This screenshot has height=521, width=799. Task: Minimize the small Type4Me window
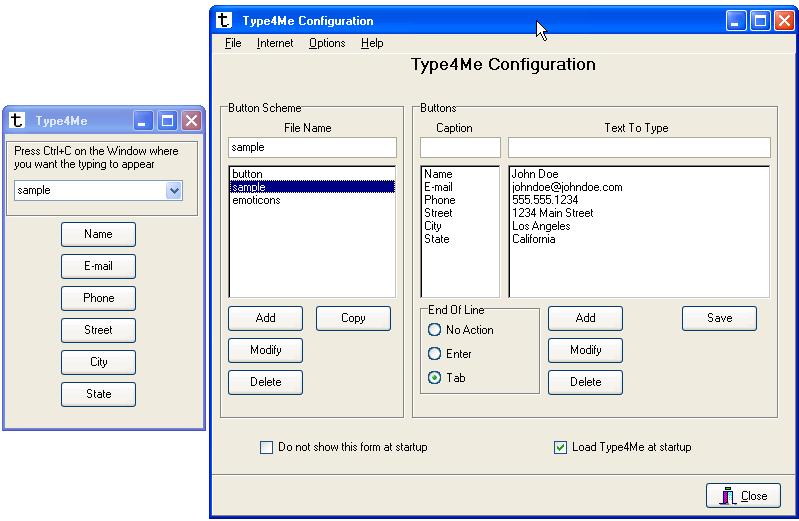(x=143, y=121)
